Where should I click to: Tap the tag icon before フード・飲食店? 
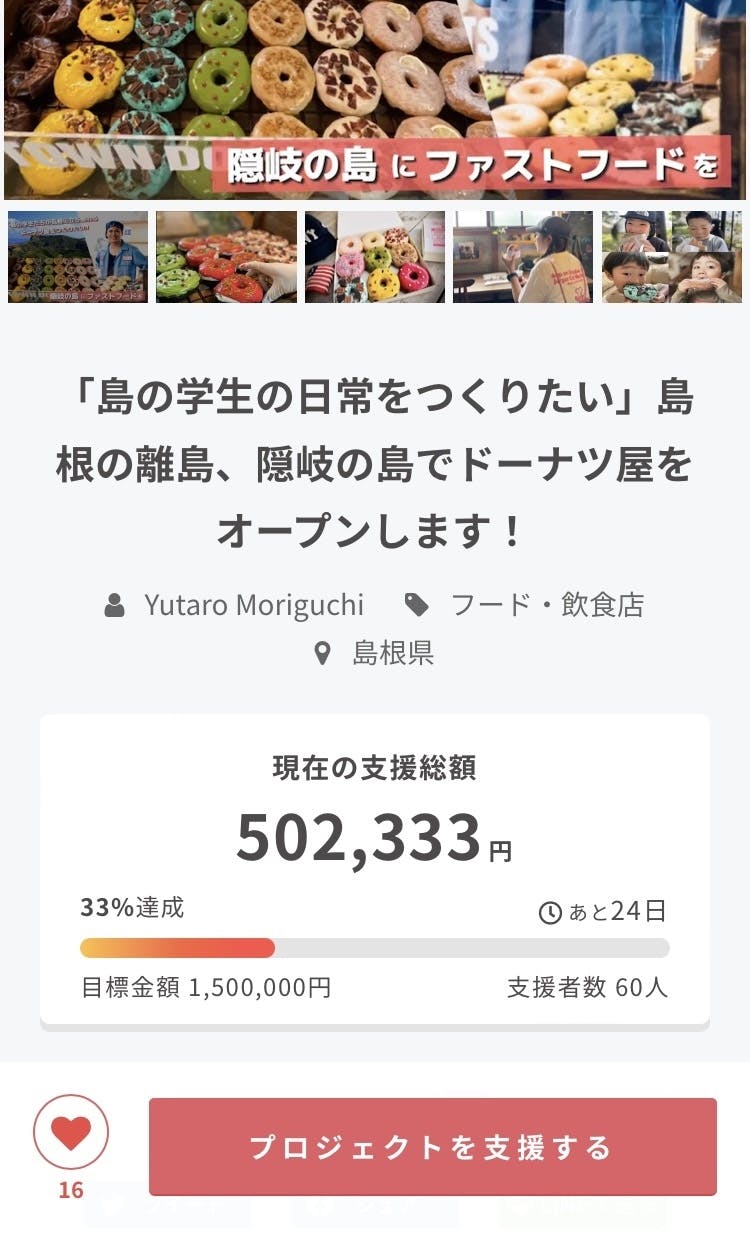[x=417, y=605]
